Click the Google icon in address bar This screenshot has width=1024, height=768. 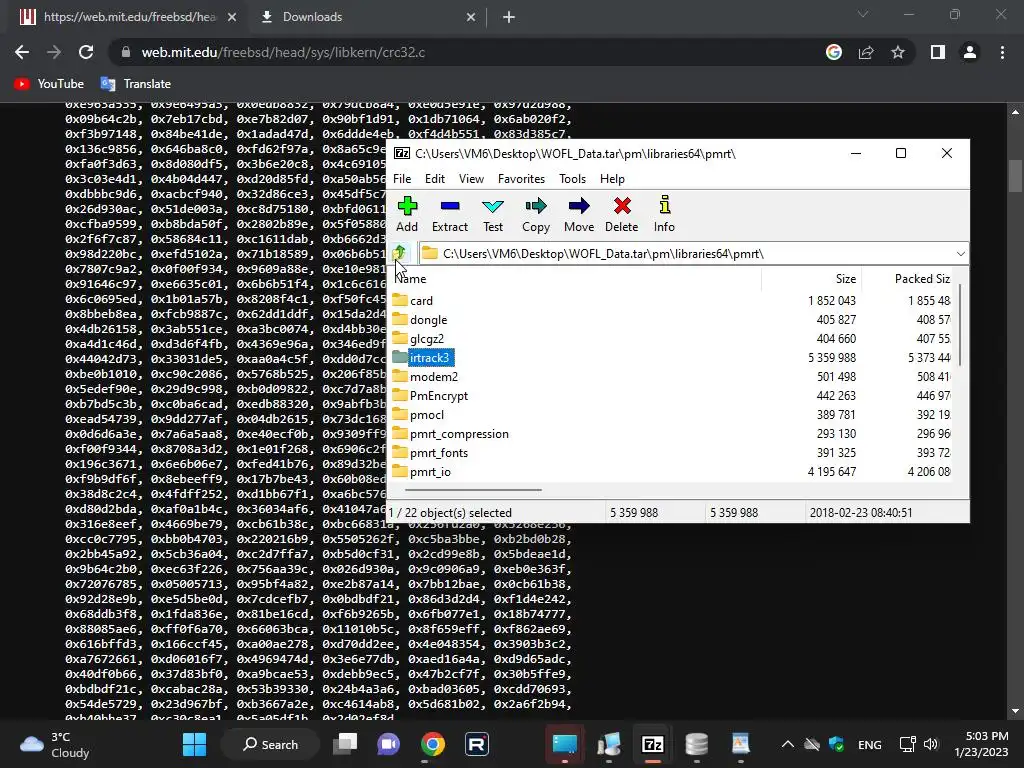pyautogui.click(x=833, y=52)
